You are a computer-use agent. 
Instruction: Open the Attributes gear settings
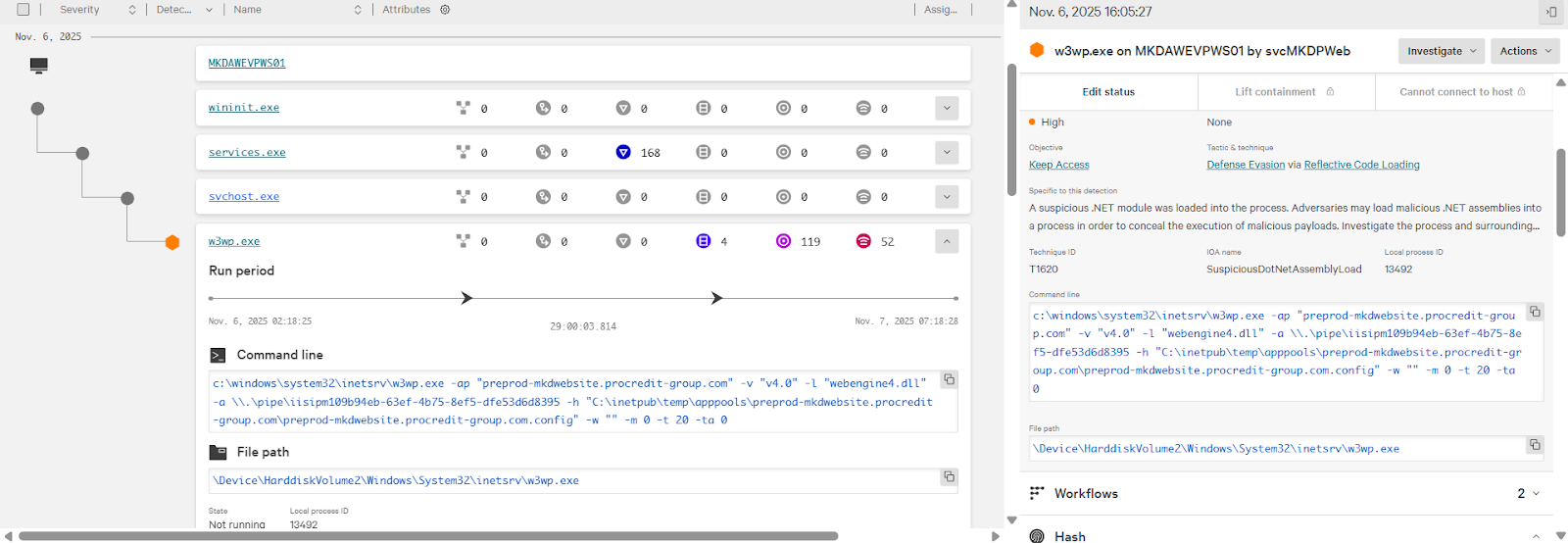coord(445,10)
